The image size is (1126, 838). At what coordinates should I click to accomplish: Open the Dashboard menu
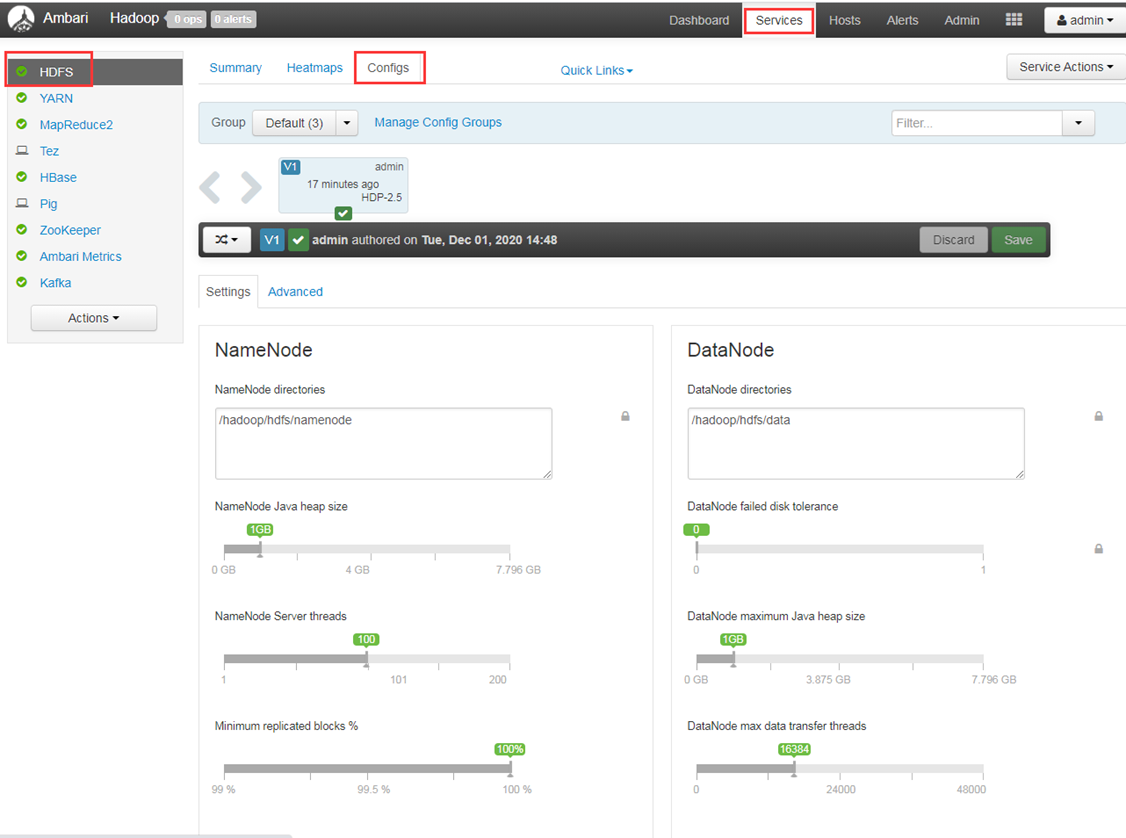click(x=699, y=20)
